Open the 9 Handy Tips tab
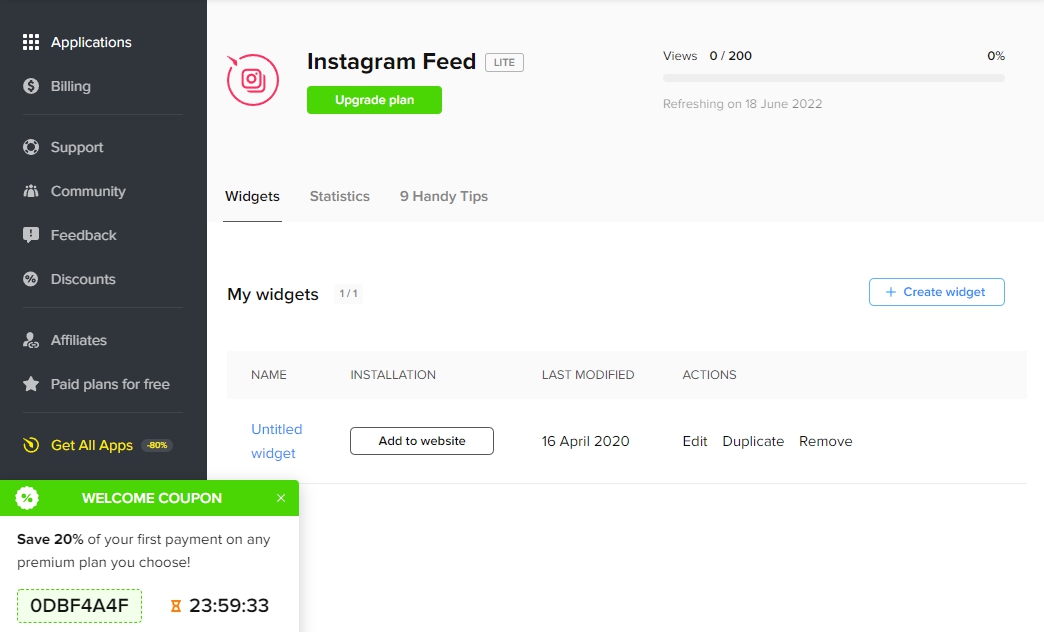1044x632 pixels. point(443,196)
